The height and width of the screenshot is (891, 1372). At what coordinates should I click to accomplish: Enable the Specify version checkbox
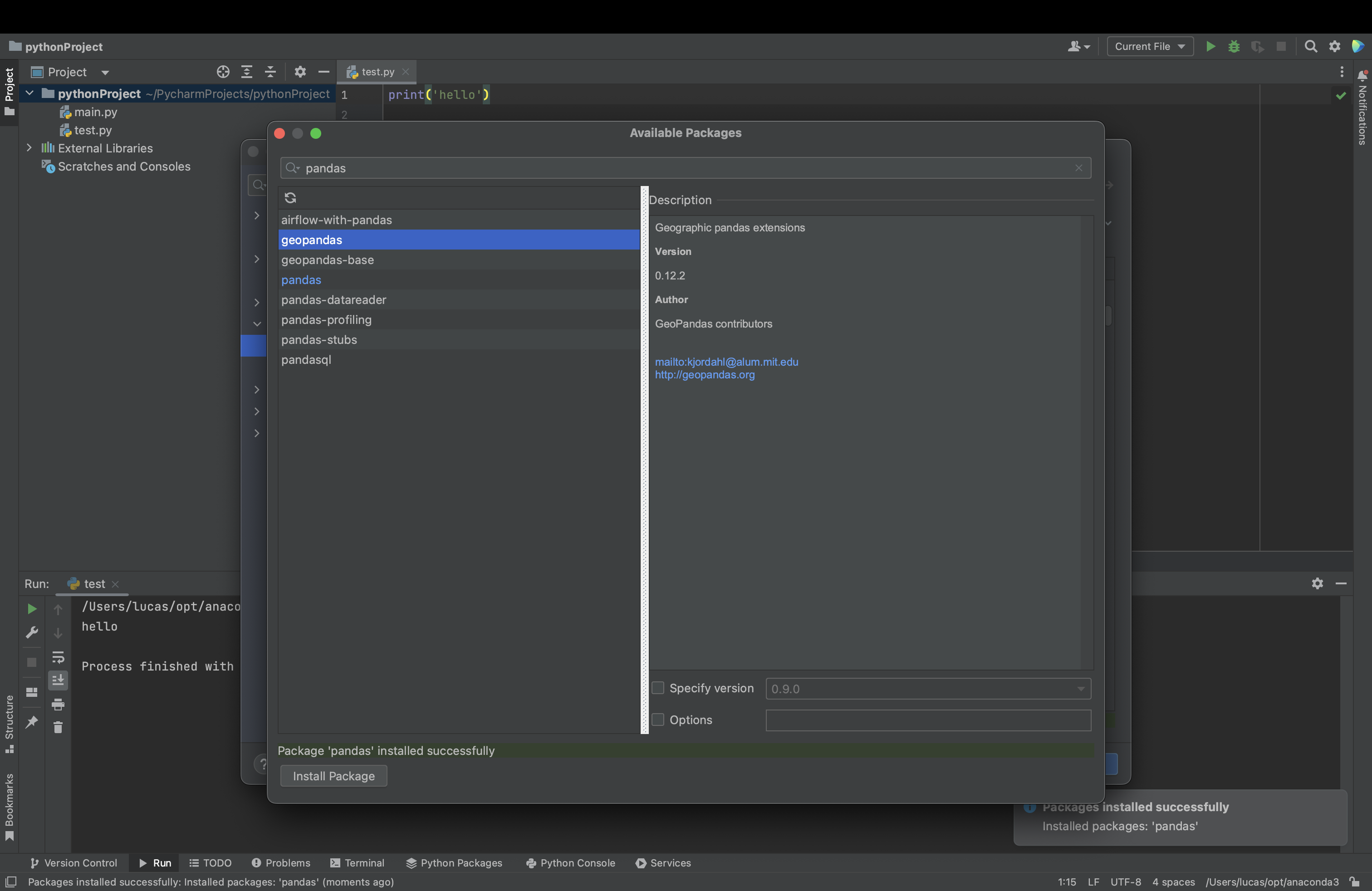[x=658, y=688]
